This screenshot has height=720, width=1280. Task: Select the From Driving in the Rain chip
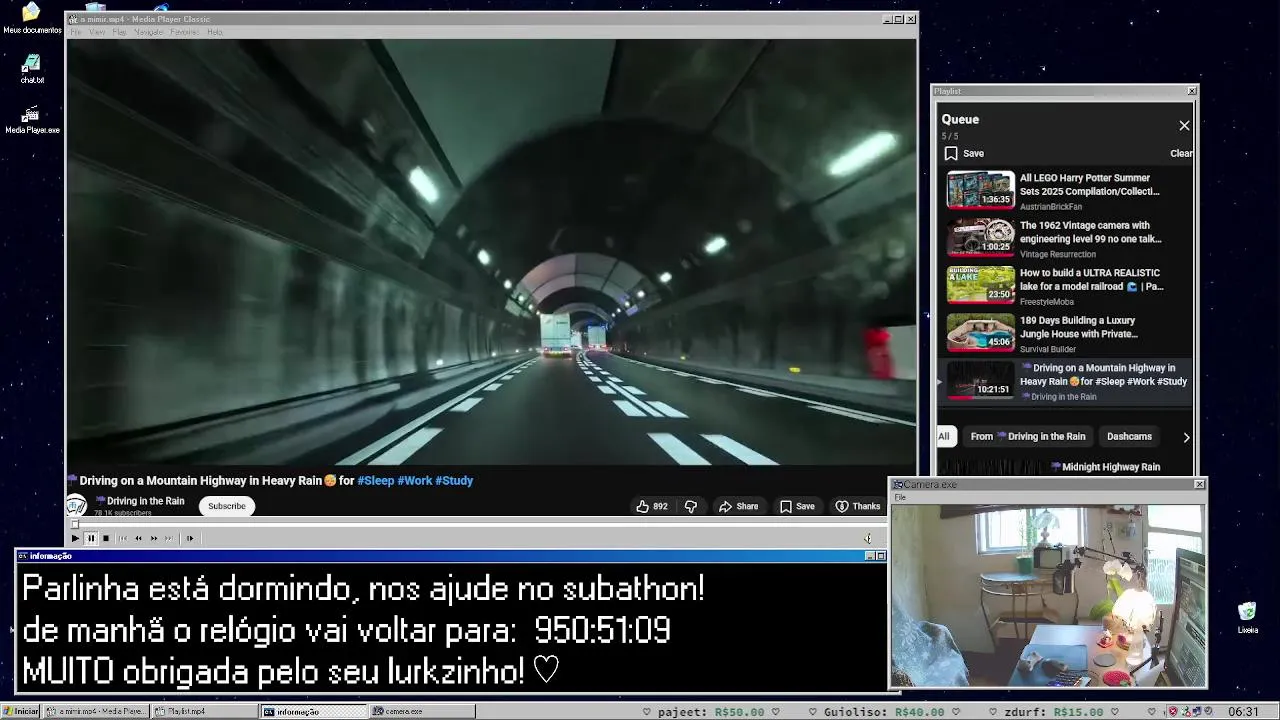coord(1028,436)
